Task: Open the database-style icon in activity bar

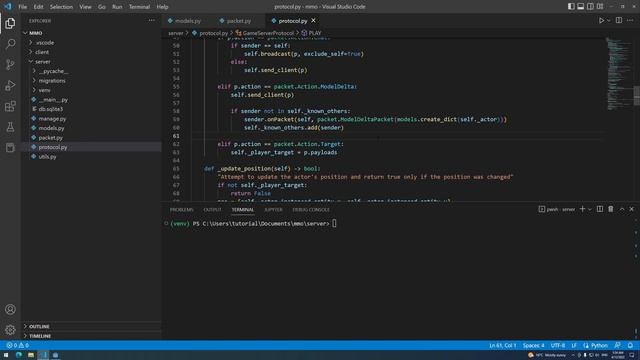Action: click(x=10, y=148)
